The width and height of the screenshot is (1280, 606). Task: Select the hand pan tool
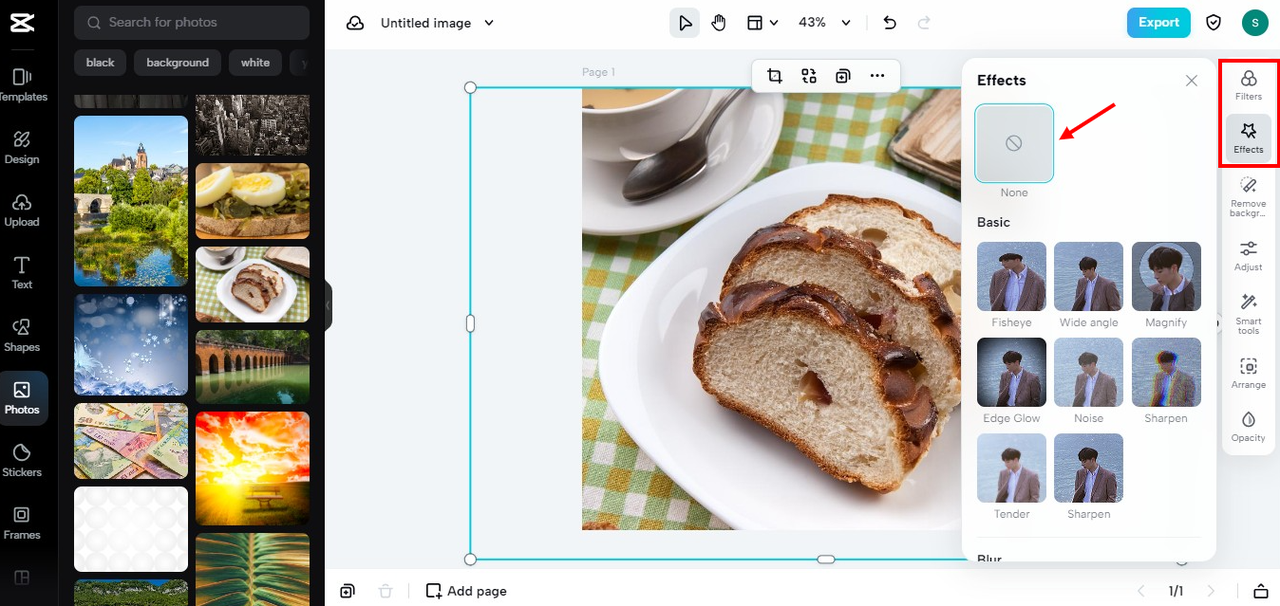point(719,23)
